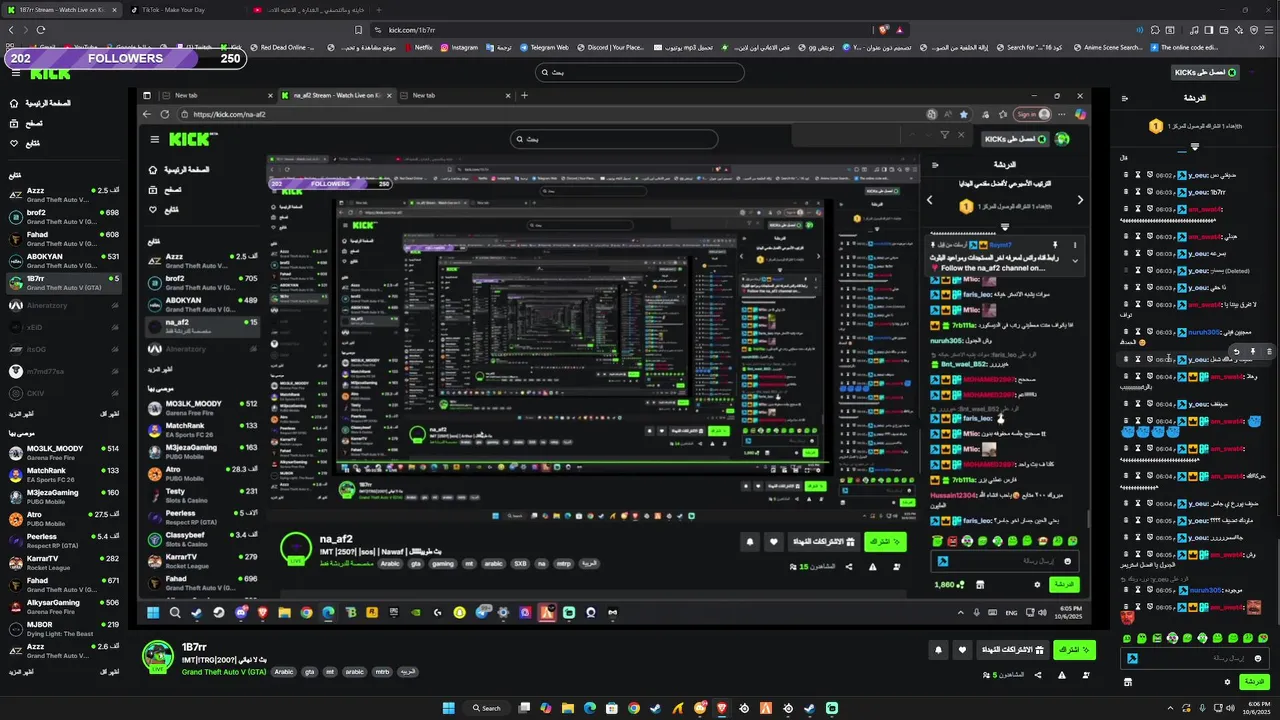Open chat settings gear icon

[1227, 682]
